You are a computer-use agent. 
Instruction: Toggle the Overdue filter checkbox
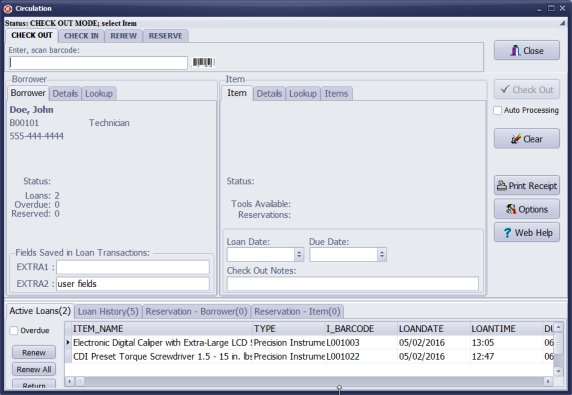coord(14,330)
